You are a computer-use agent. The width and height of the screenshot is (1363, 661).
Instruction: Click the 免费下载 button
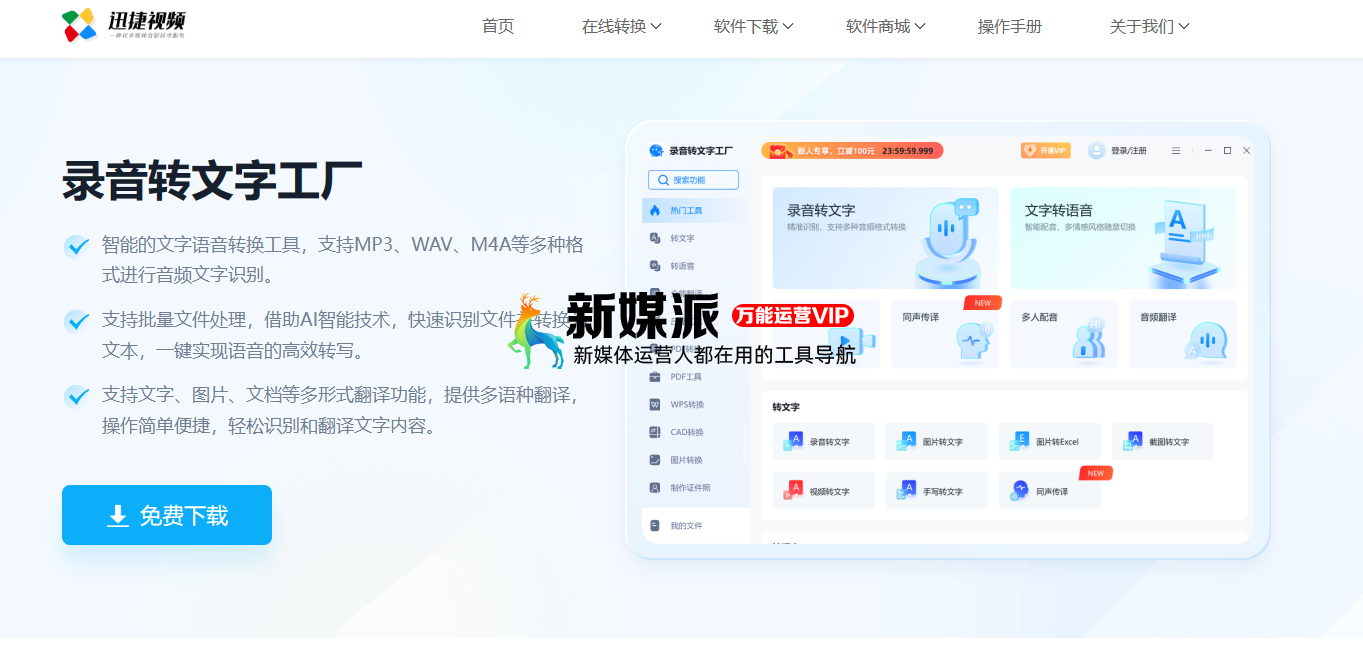tap(167, 515)
